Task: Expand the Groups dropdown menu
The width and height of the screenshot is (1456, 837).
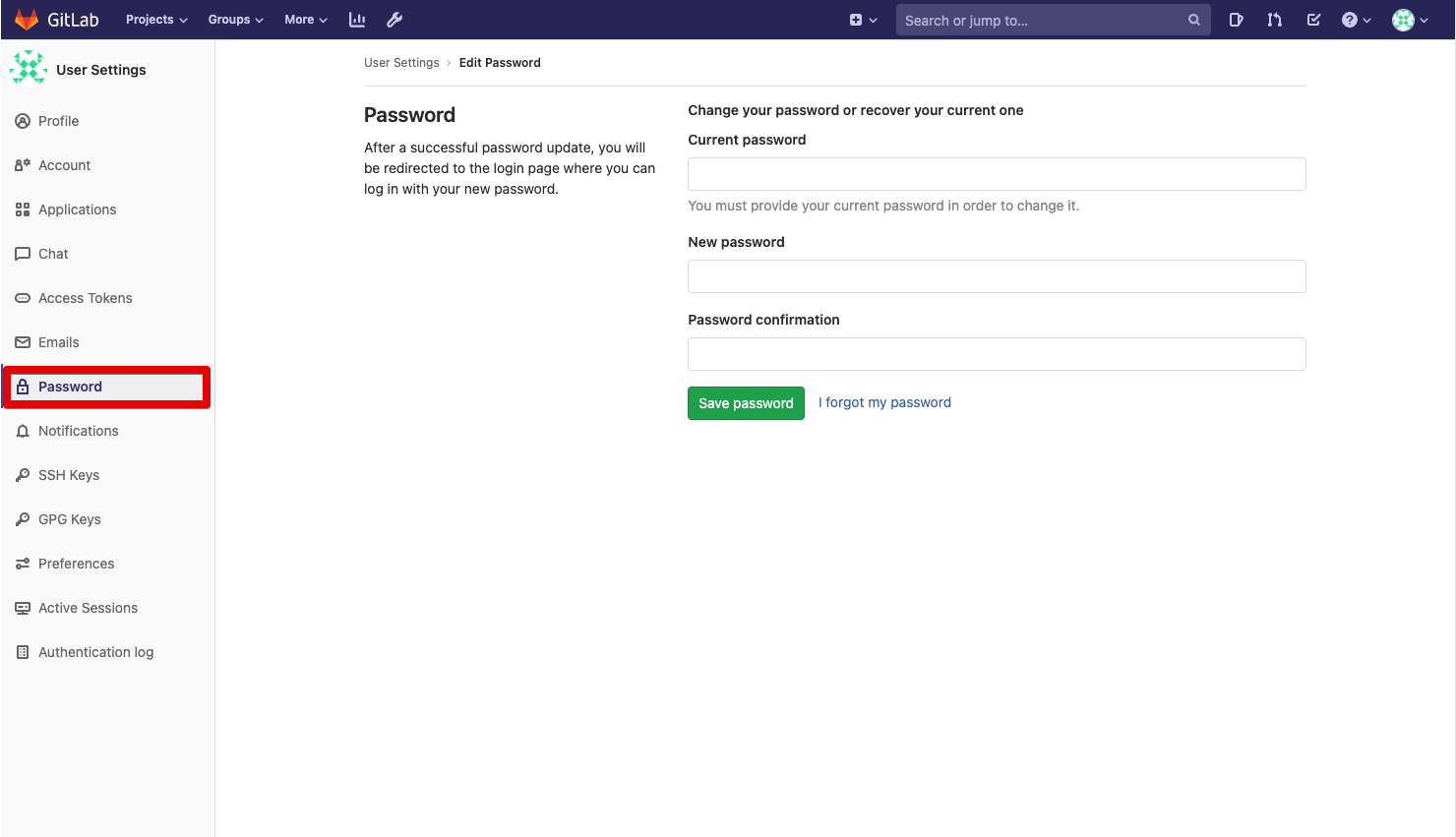Action: click(235, 20)
